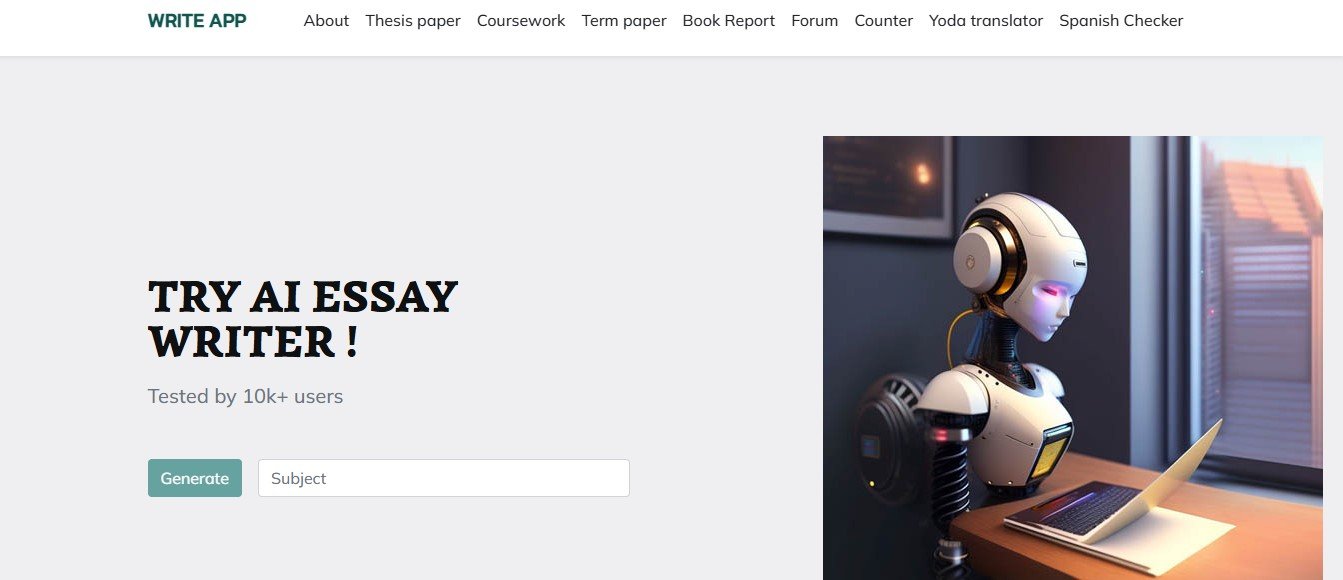Click the WRITE APP logo
This screenshot has height=580, width=1343.
[197, 20]
